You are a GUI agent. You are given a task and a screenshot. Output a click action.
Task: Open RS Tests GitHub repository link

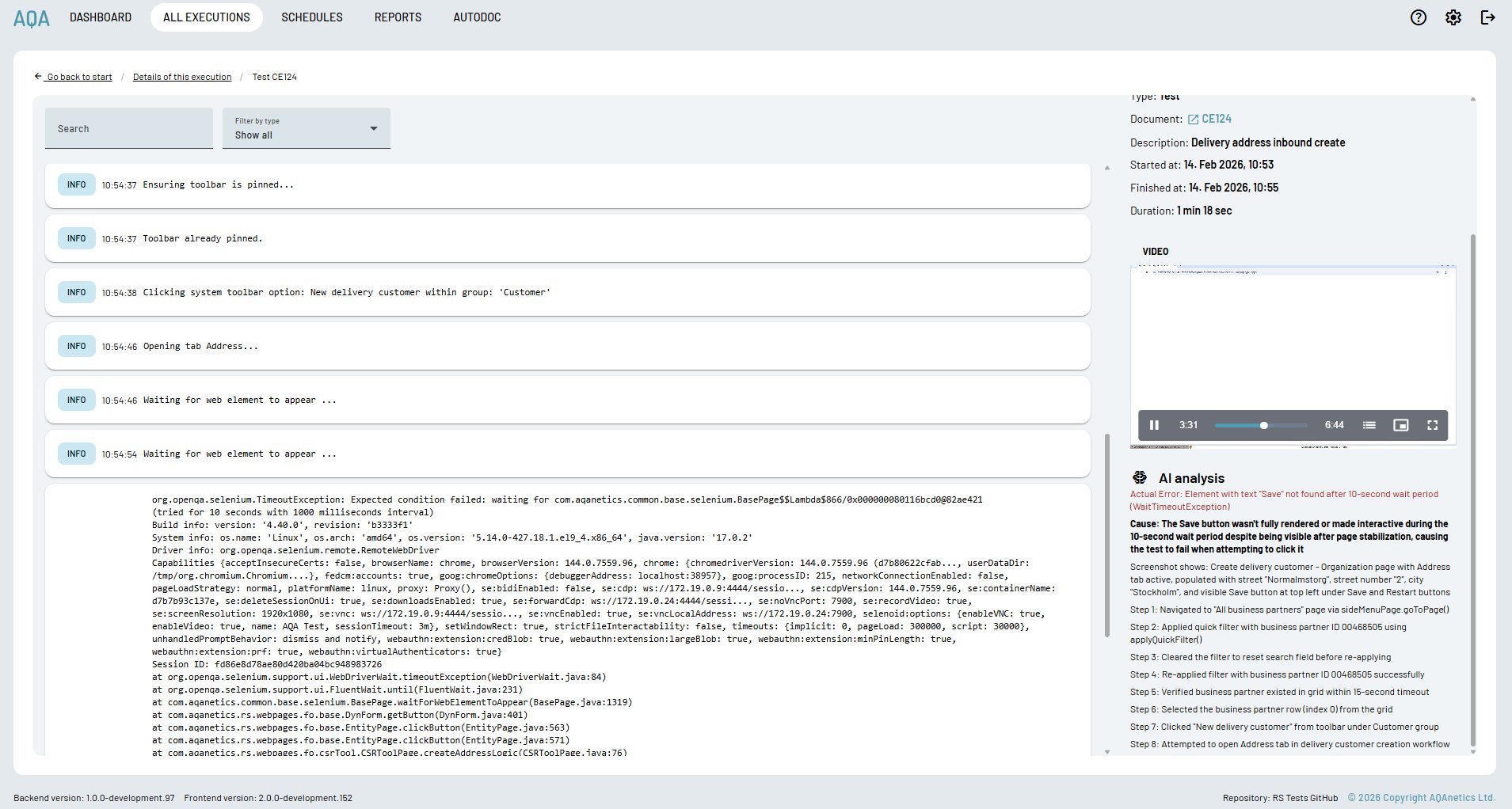1304,798
